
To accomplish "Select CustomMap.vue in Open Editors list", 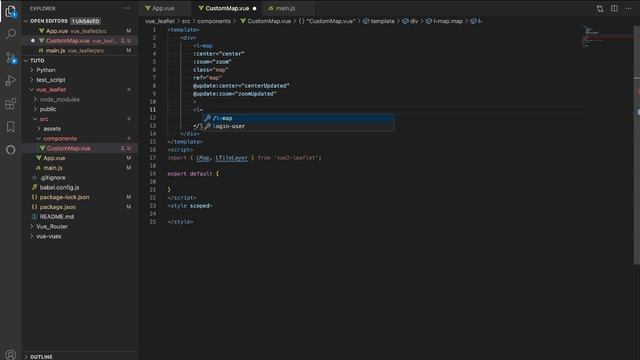I will [80, 41].
